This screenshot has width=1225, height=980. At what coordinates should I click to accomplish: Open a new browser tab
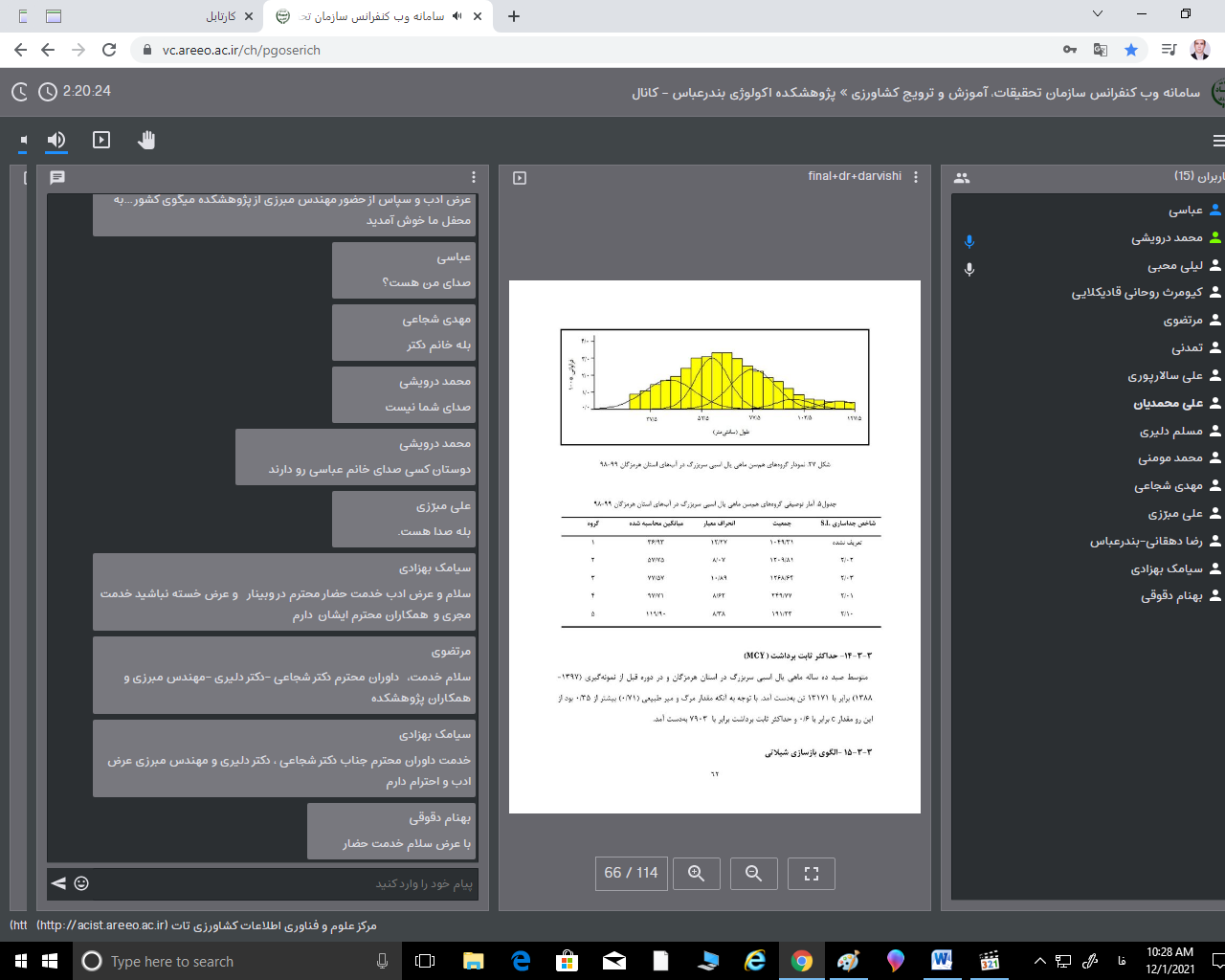514,16
